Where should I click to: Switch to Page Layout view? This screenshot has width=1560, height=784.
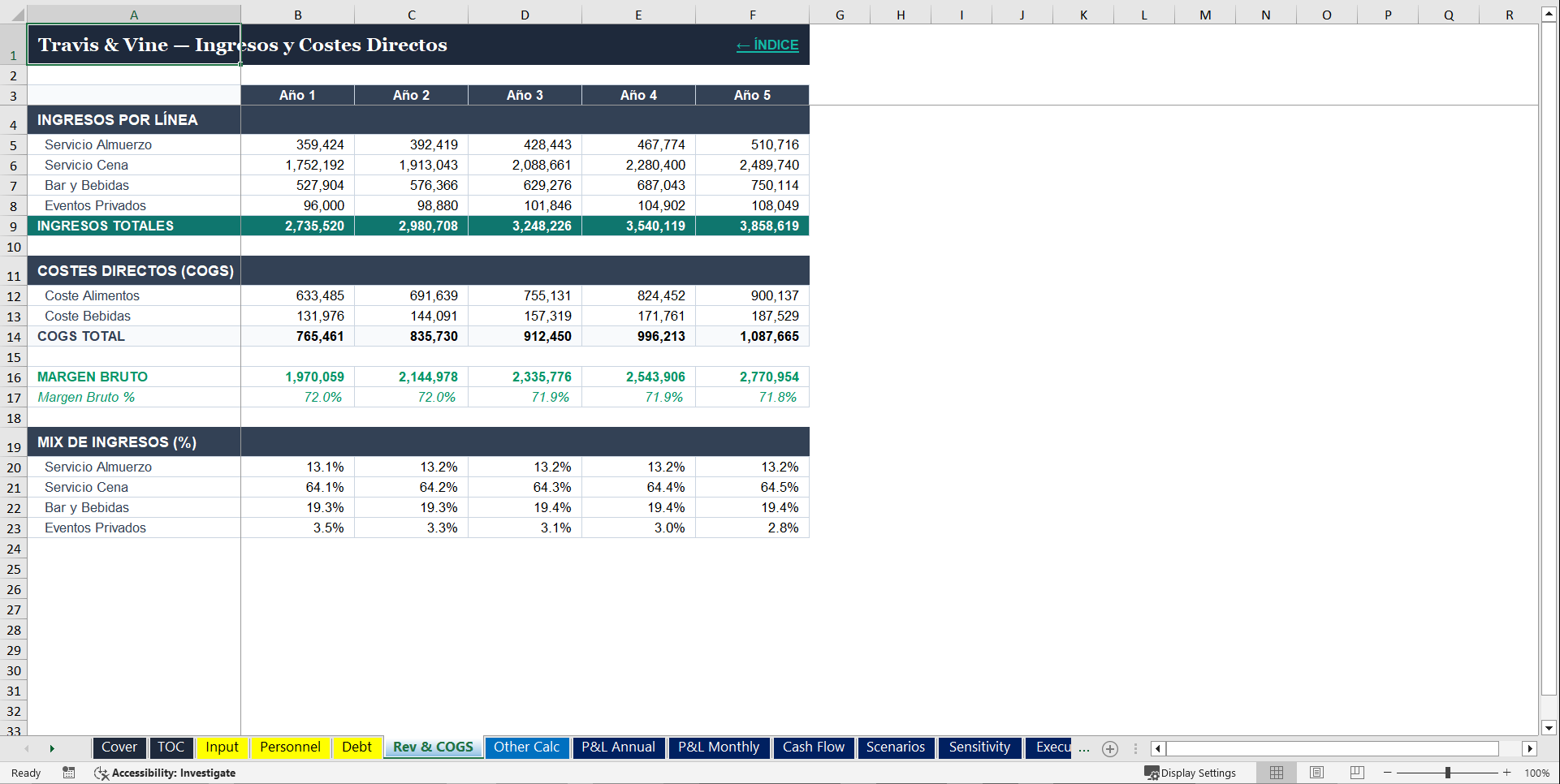1316,773
